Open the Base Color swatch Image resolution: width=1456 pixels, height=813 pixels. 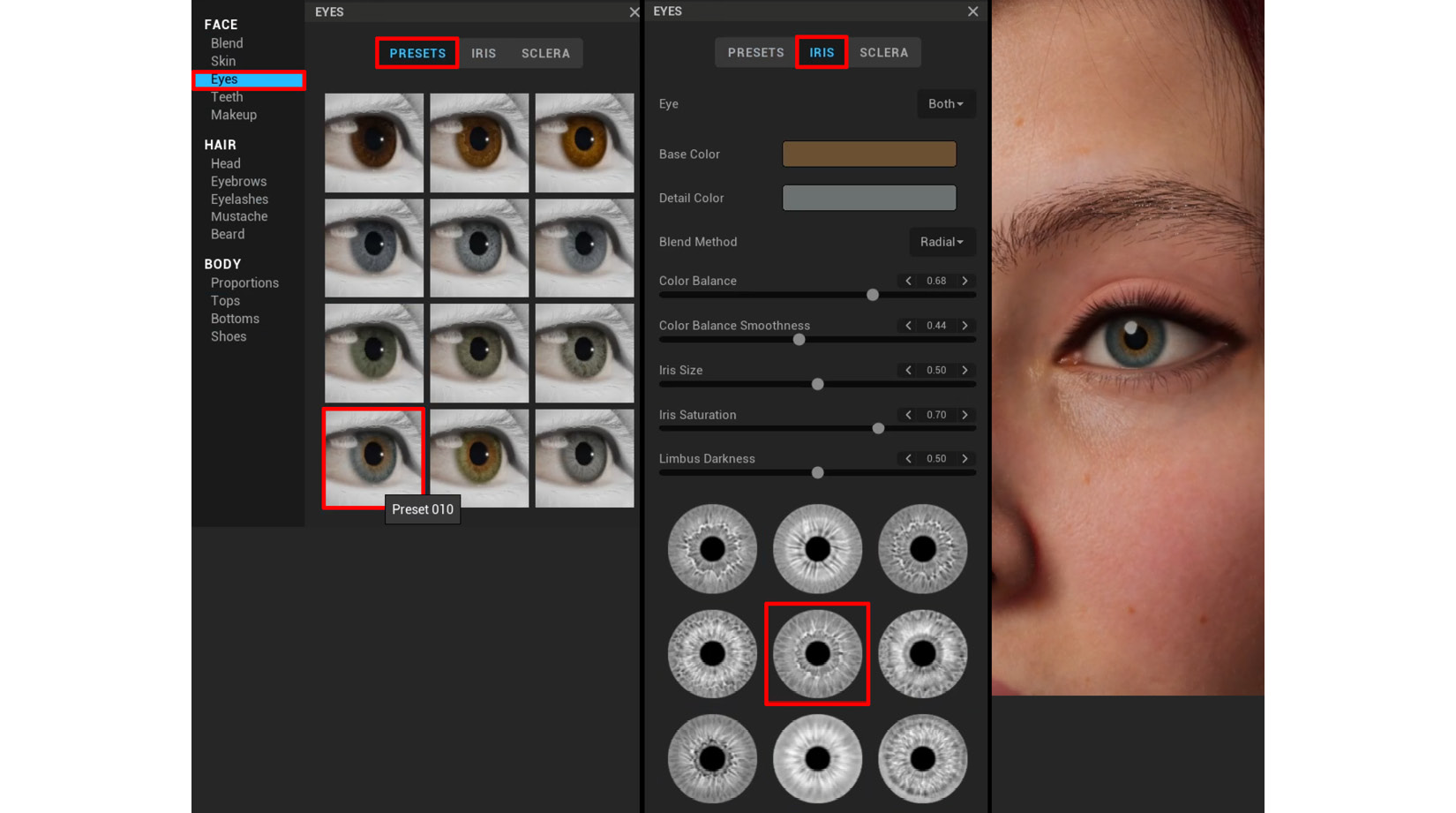[869, 154]
